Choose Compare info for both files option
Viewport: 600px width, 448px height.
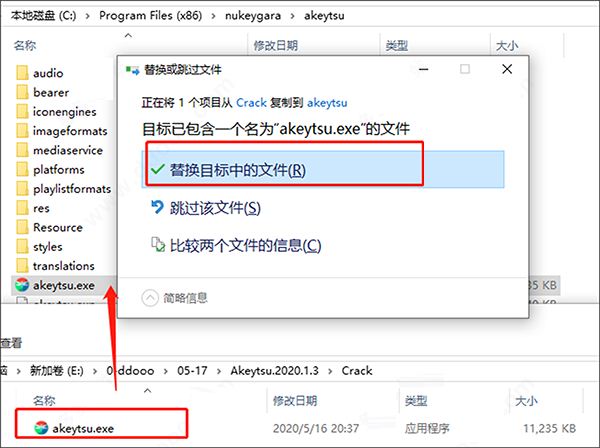tap(236, 245)
